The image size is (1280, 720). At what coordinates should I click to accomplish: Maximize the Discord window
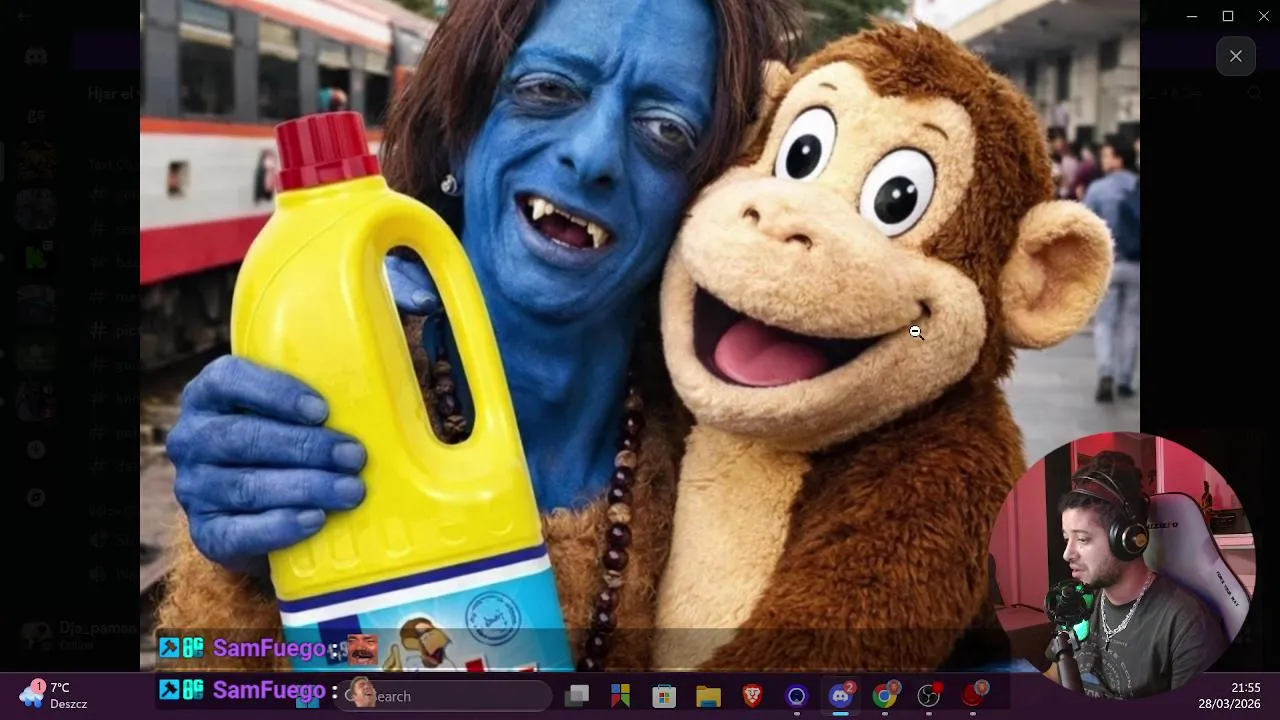tap(1228, 16)
